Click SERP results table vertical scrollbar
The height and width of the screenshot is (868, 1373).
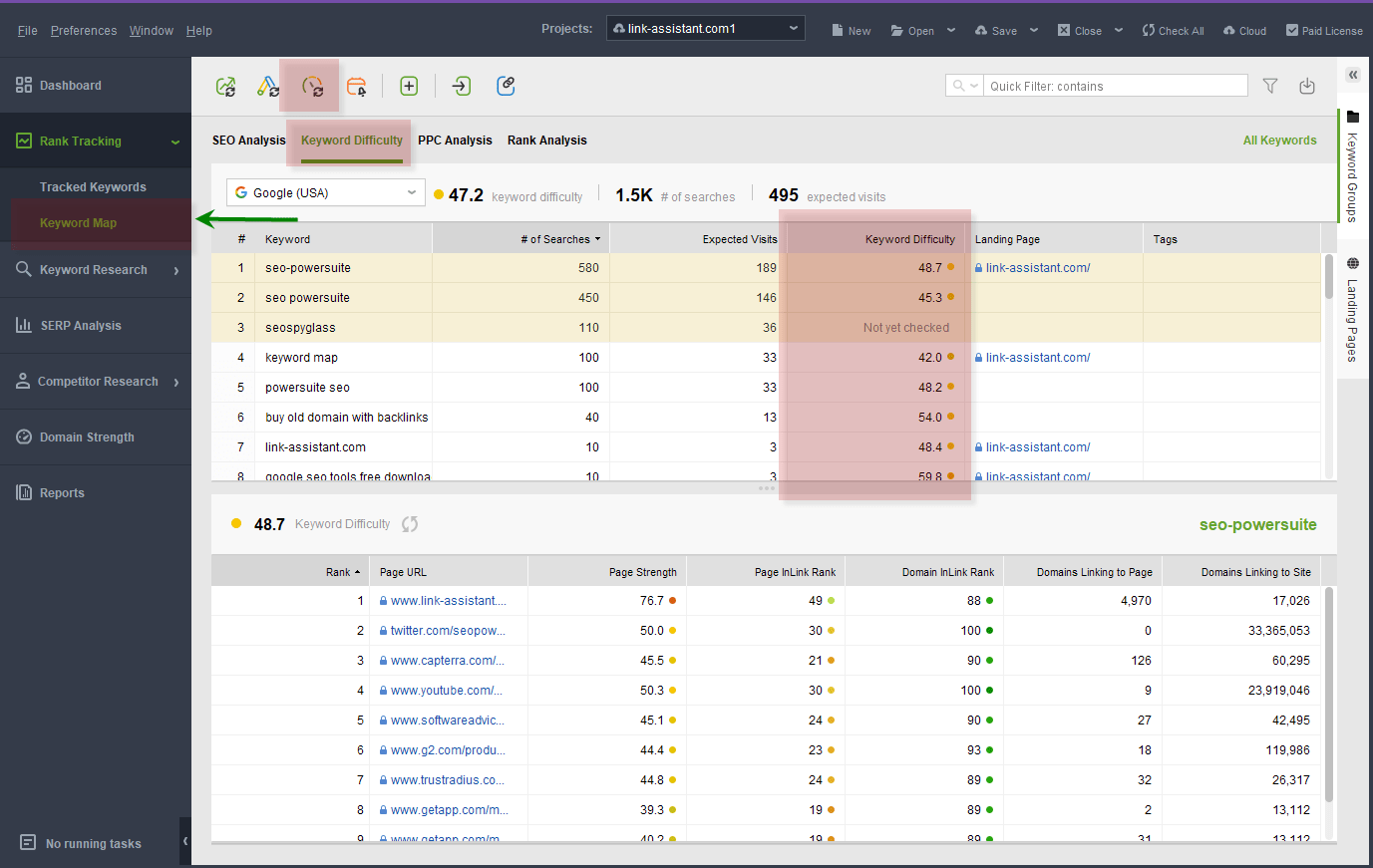(x=1329, y=695)
